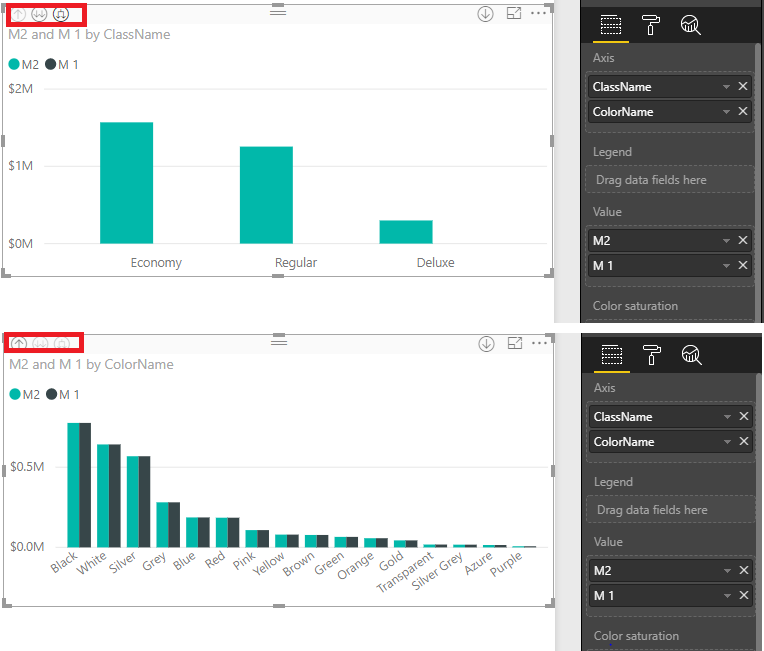Viewport: 764px width, 651px height.
Task: Select Format paint roller tab in top pane
Action: coord(650,25)
